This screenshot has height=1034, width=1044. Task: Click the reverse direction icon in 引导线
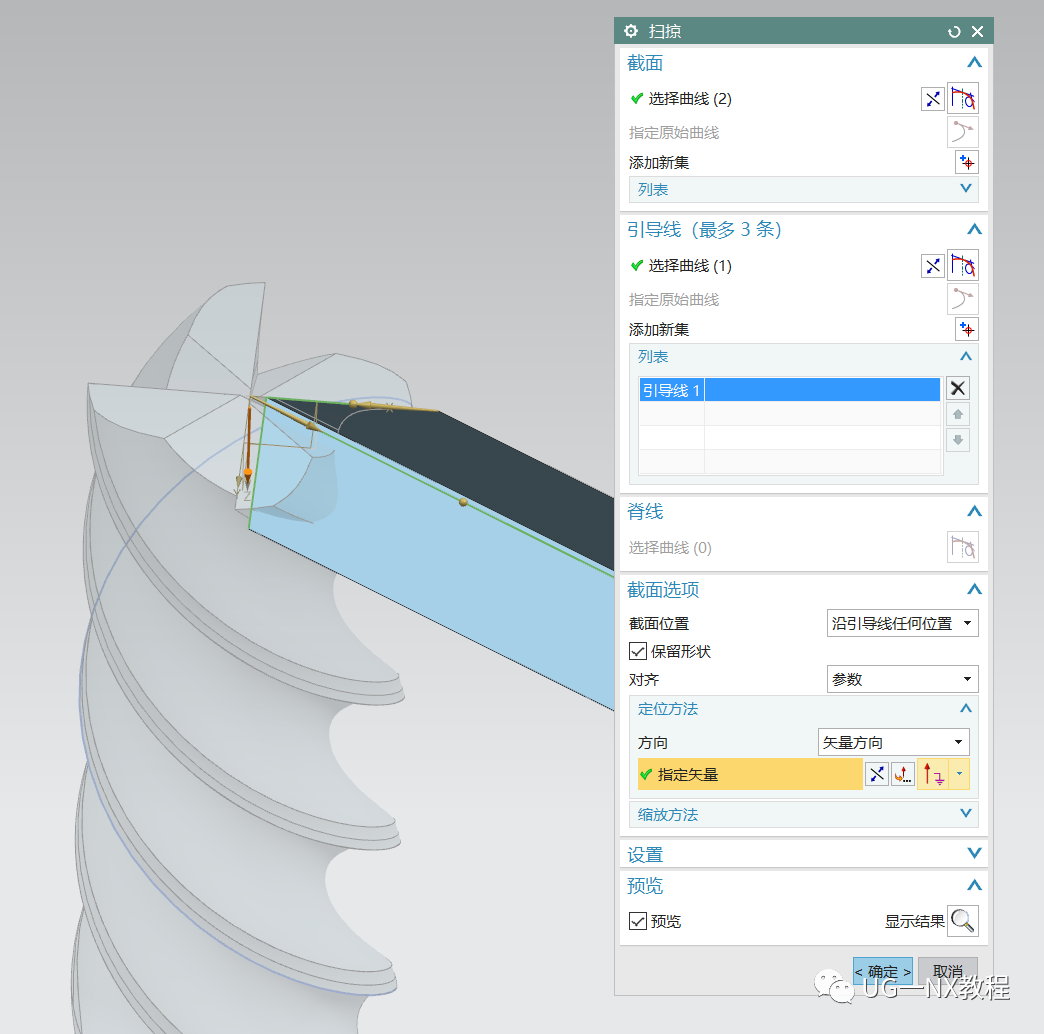click(933, 266)
